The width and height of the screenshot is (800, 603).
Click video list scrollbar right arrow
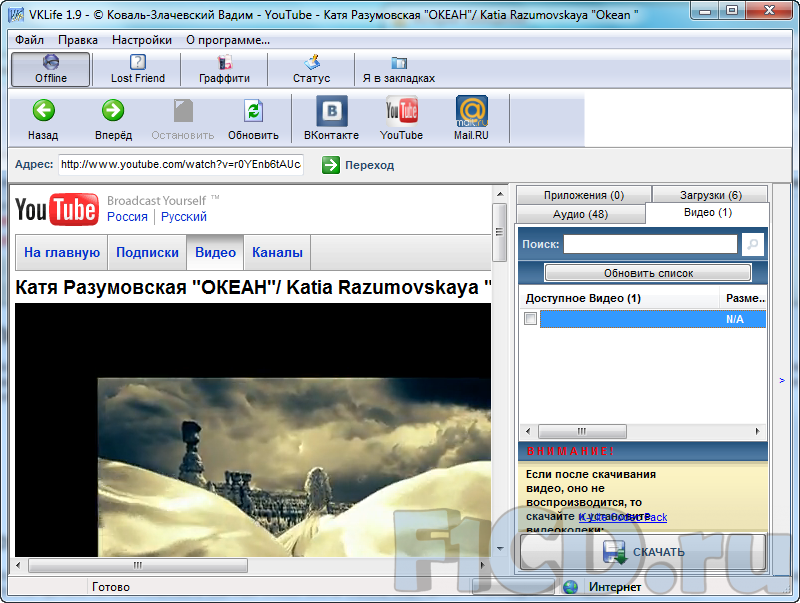[758, 432]
